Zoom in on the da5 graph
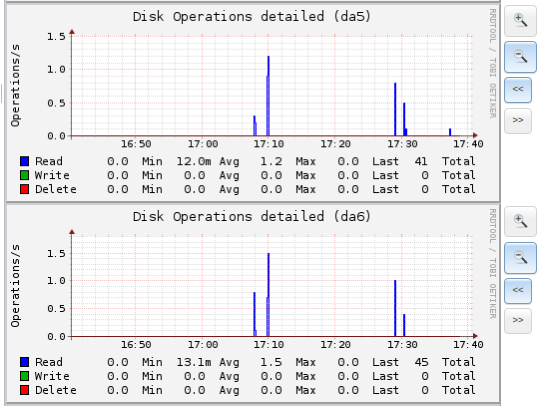The height and width of the screenshot is (406, 551). (x=520, y=21)
